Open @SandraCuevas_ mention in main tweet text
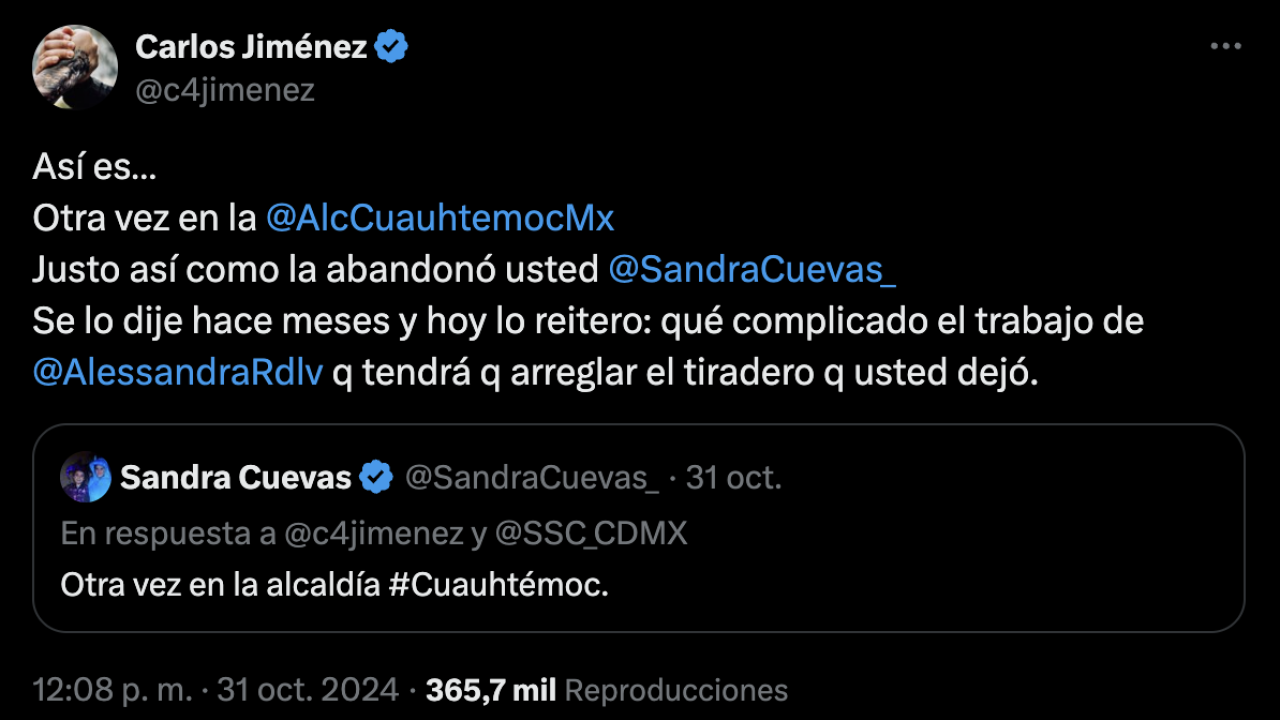 pos(752,270)
